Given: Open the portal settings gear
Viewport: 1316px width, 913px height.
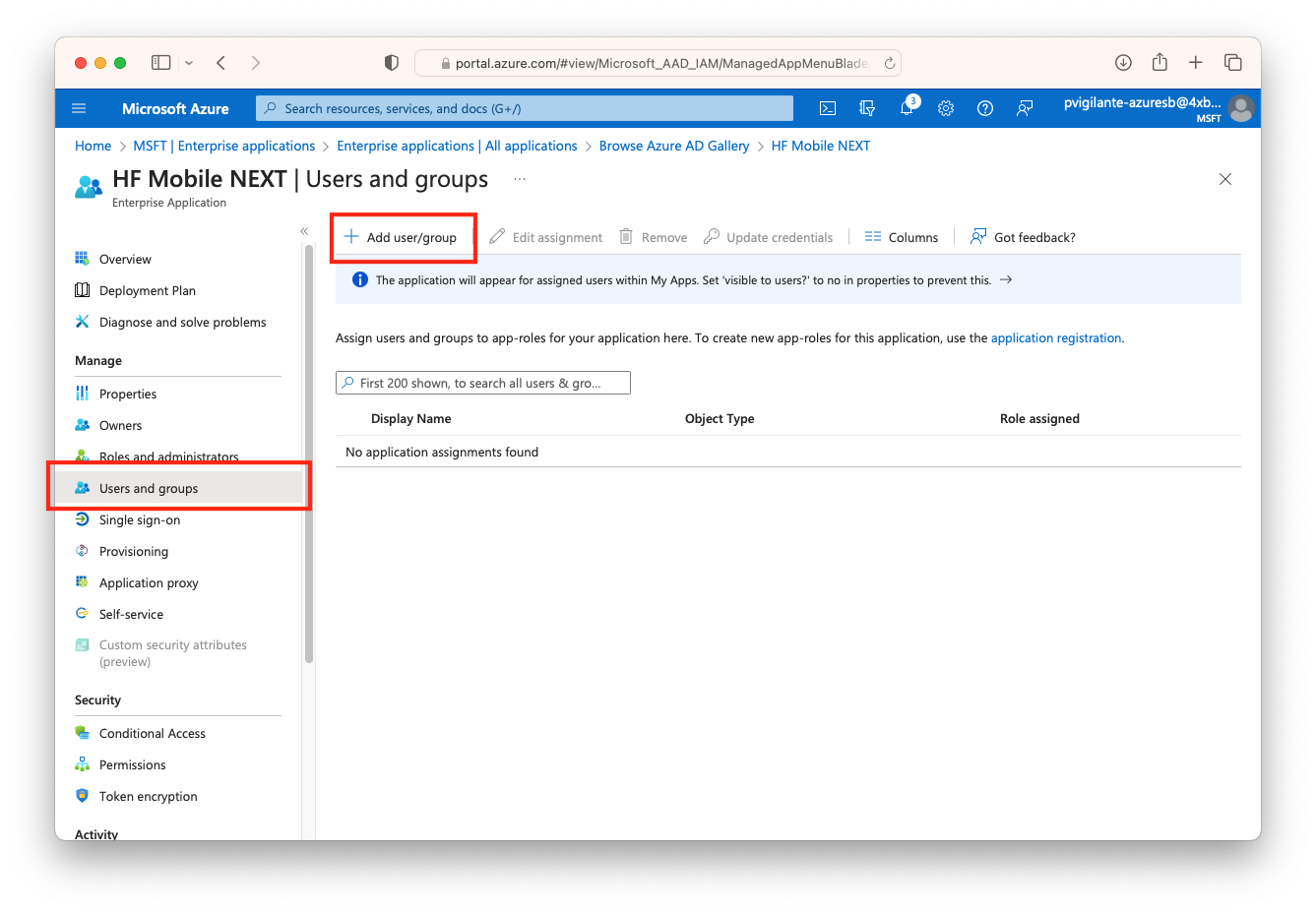Looking at the screenshot, I should pyautogui.click(x=946, y=108).
